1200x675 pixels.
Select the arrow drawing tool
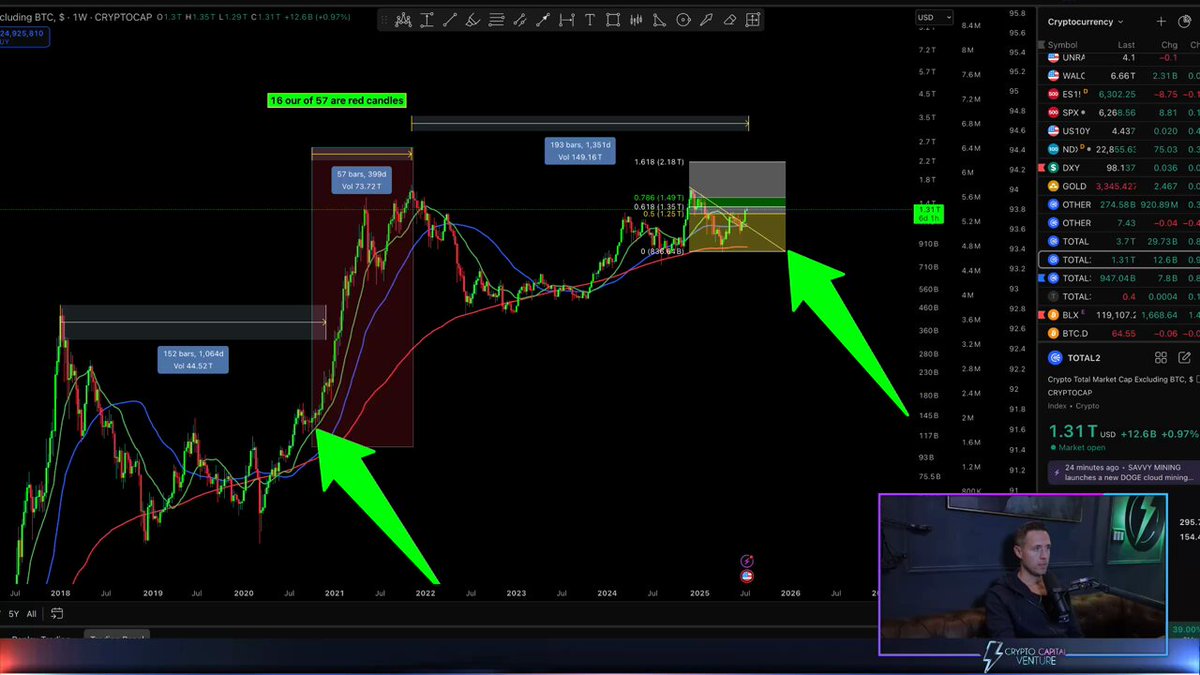point(543,20)
